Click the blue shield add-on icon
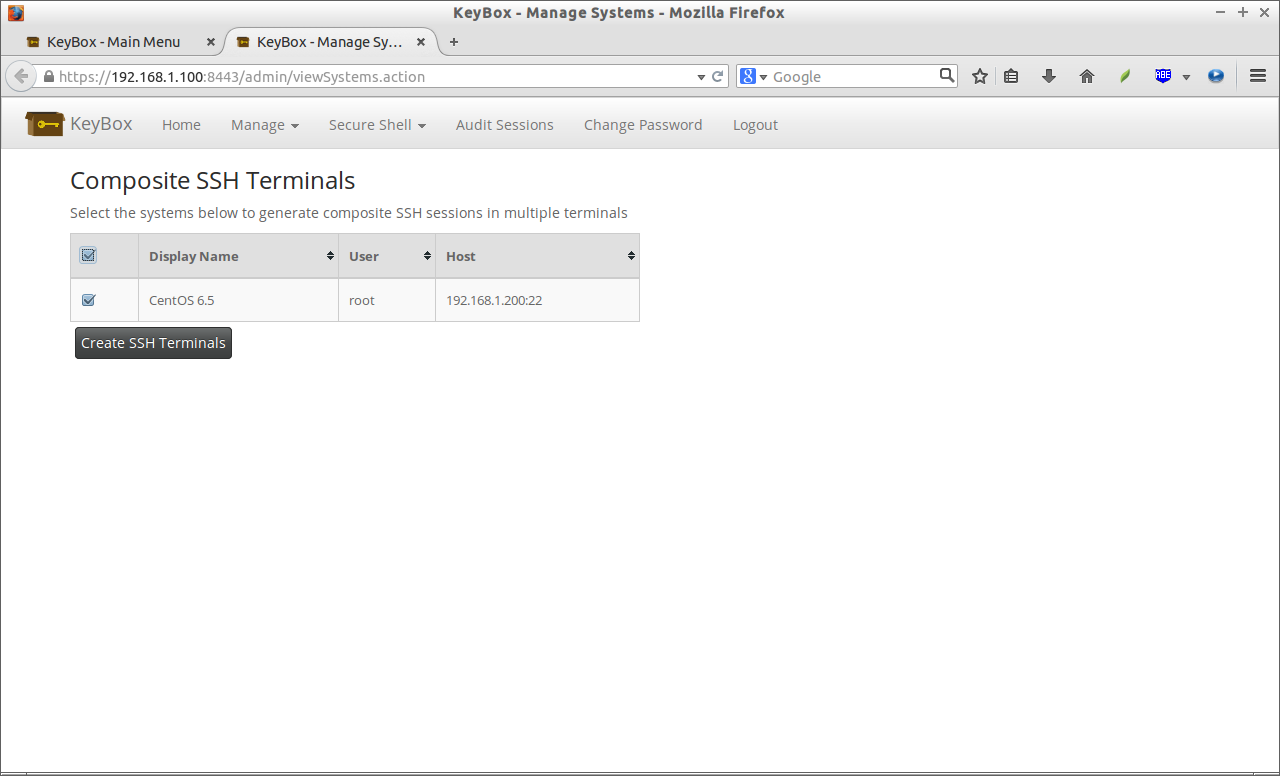 pyautogui.click(x=1163, y=76)
